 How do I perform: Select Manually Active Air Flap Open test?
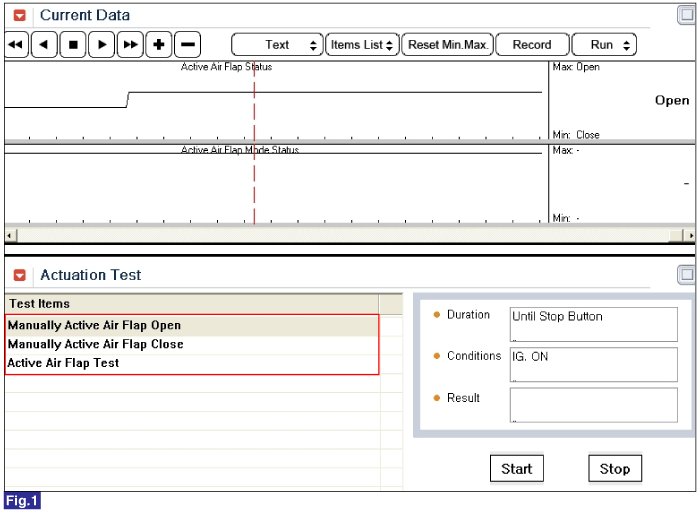click(94, 325)
